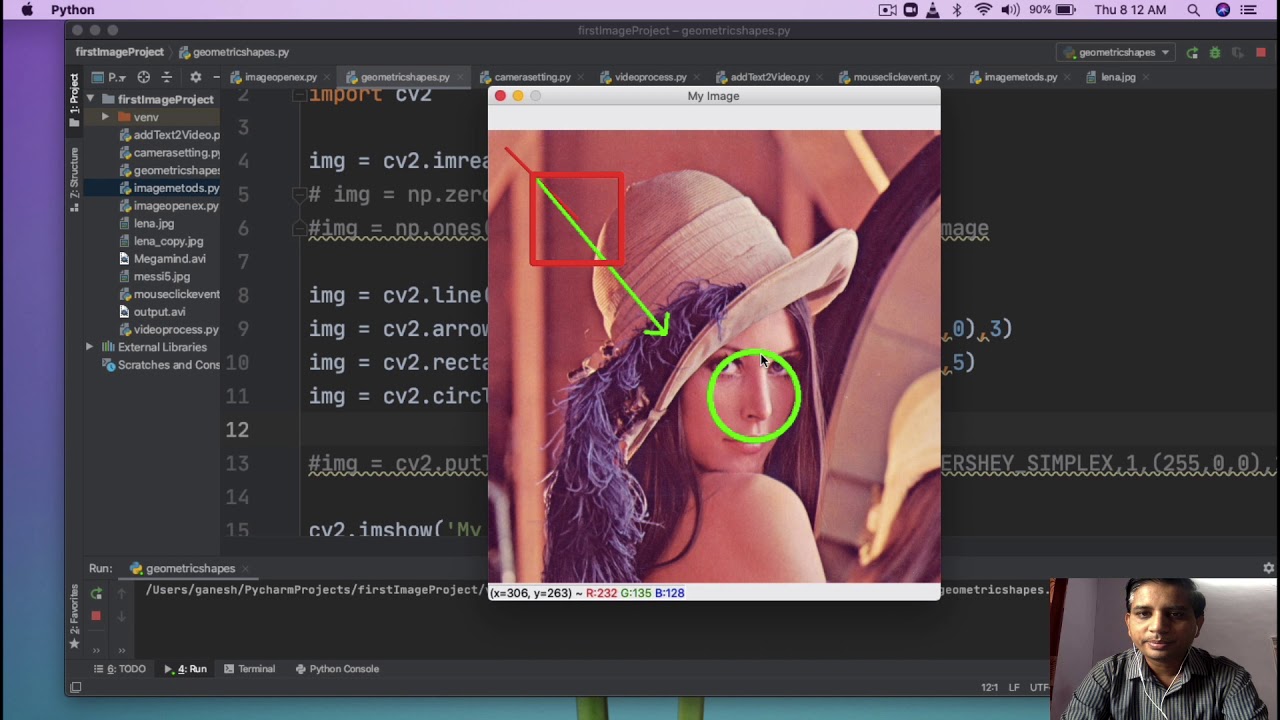The height and width of the screenshot is (720, 1280).
Task: Toggle the 2: Favorites side tool window
Action: point(74,617)
